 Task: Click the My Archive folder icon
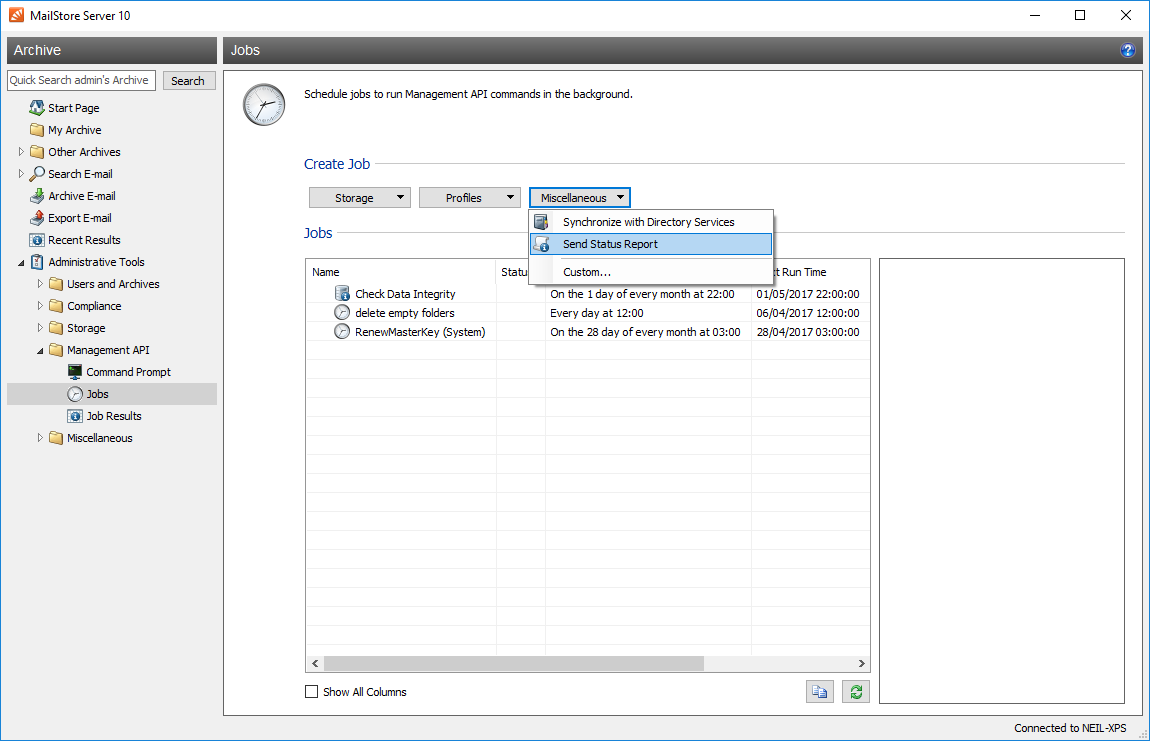[x=37, y=130]
